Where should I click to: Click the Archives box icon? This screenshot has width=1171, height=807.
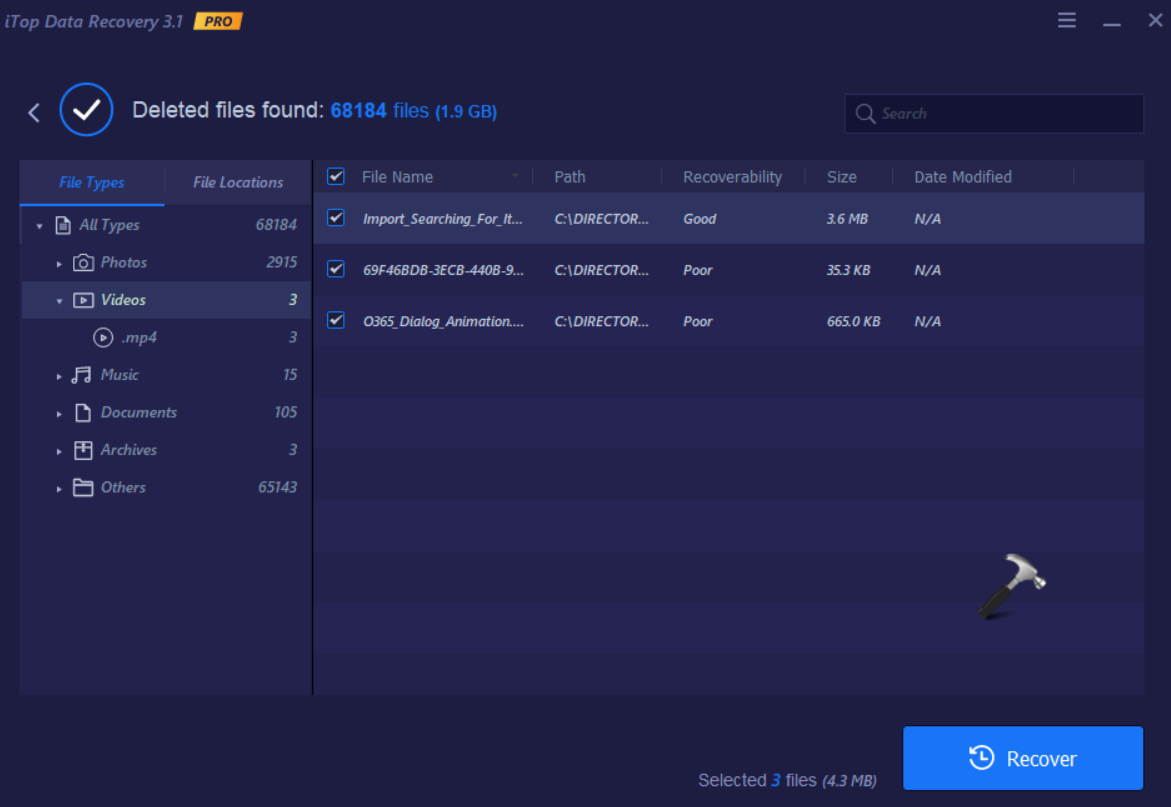click(x=83, y=450)
